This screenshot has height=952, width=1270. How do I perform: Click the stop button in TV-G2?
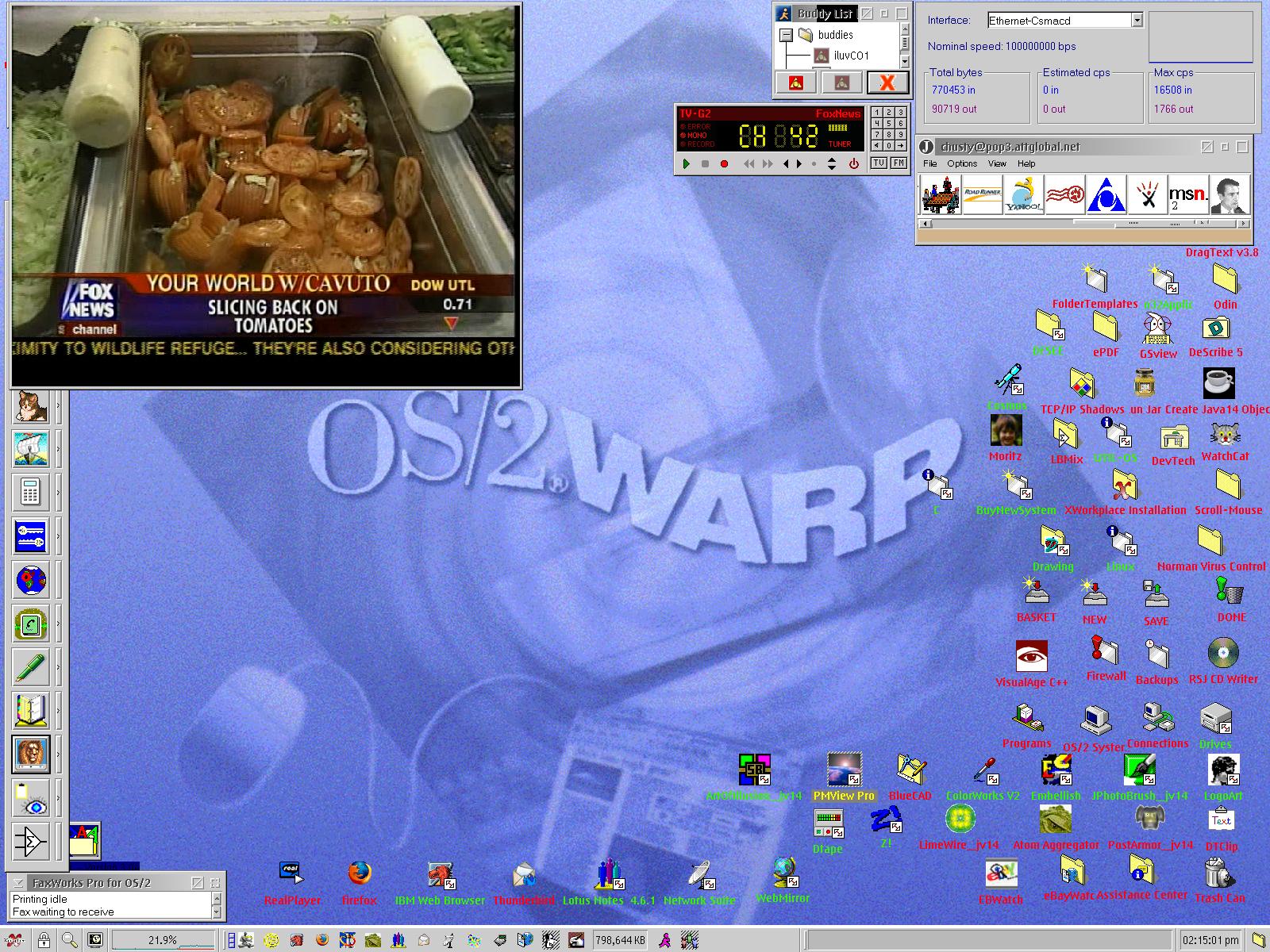pos(705,163)
